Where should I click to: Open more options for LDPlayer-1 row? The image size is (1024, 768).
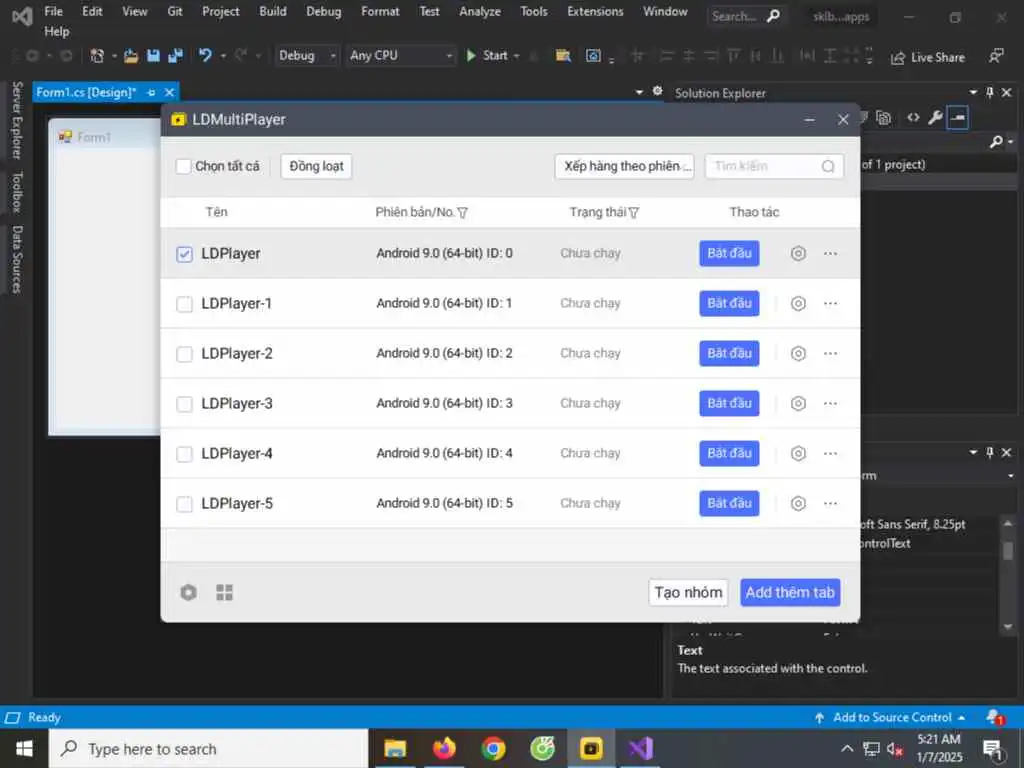pos(830,304)
